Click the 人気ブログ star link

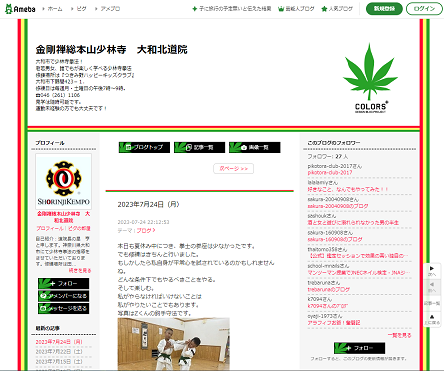337,9
